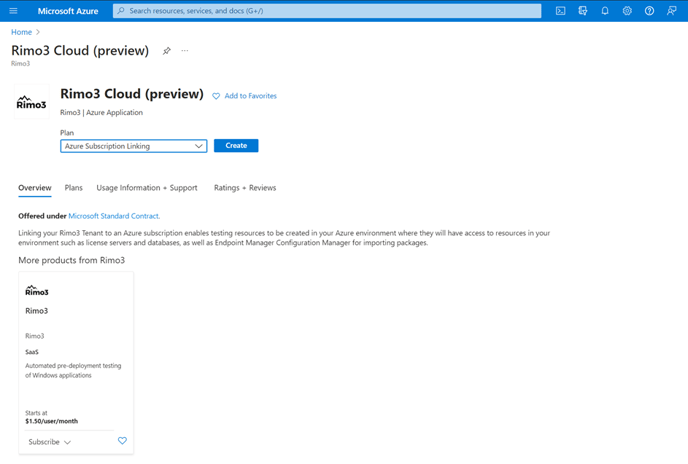Click the '$1.50/user/month' price text
This screenshot has height=464, width=688.
click(52, 421)
